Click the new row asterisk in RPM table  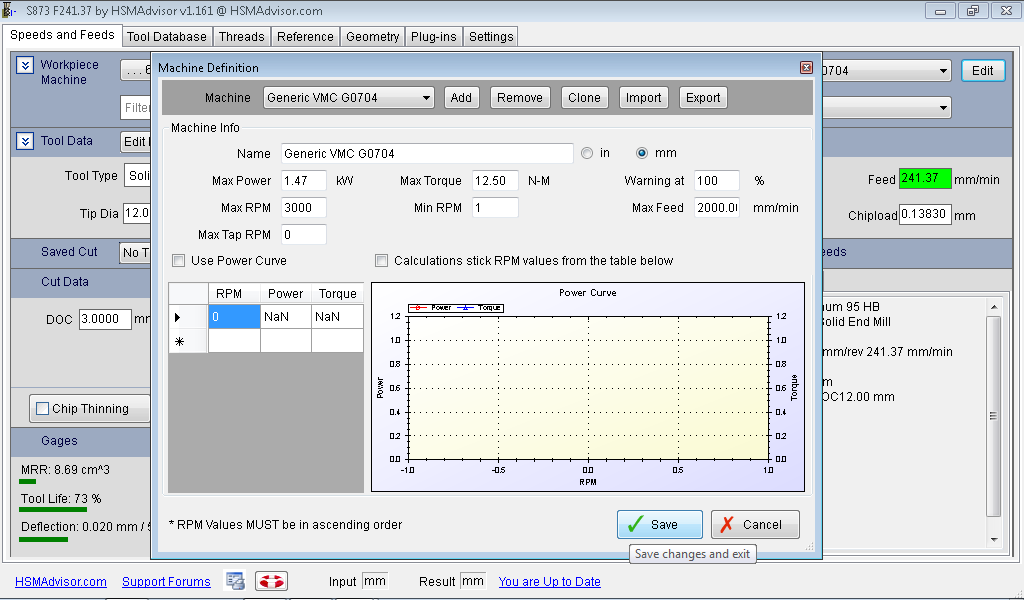pyautogui.click(x=178, y=342)
